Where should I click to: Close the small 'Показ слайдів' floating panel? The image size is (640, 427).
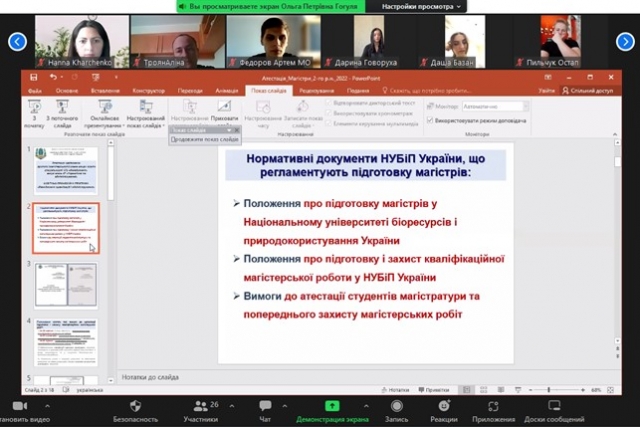point(236,130)
